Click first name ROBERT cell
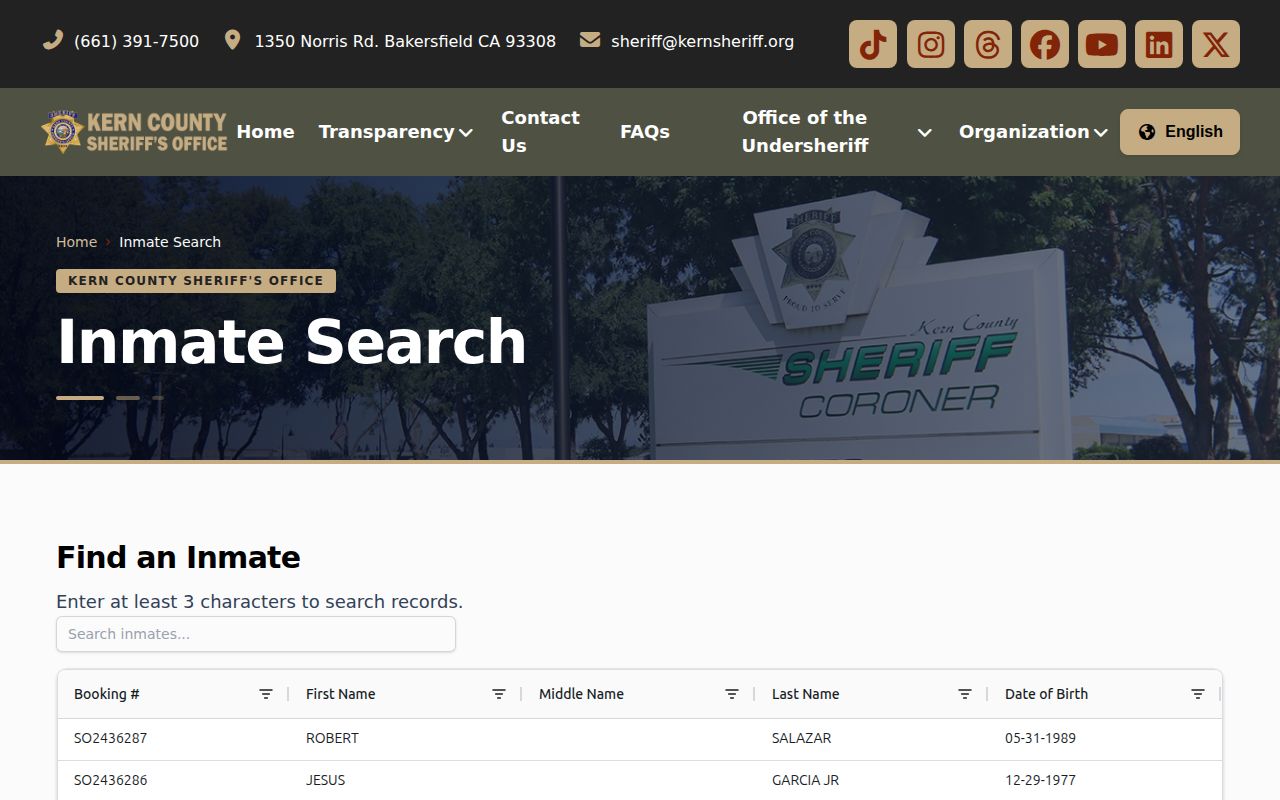This screenshot has width=1280, height=800. pyautogui.click(x=332, y=738)
